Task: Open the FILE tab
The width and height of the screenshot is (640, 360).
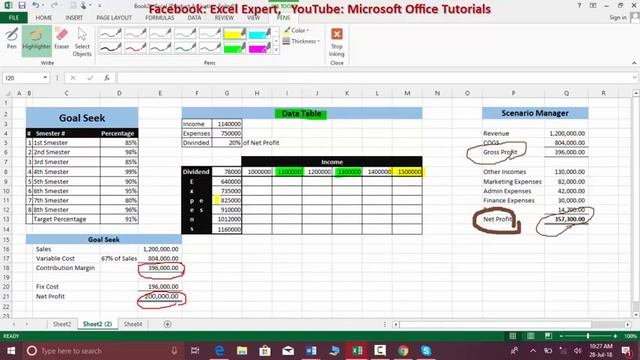Action: tap(13, 18)
